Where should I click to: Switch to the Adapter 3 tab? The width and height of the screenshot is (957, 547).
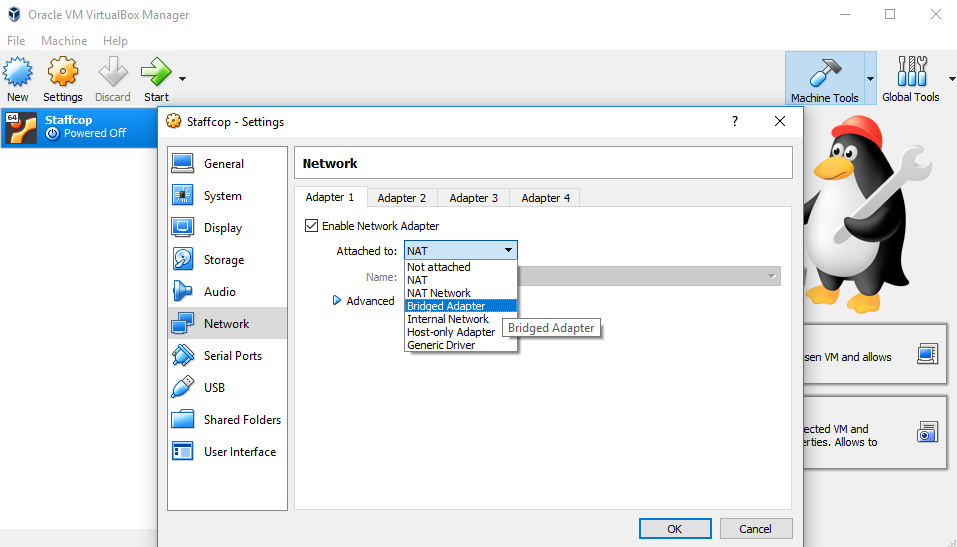tap(474, 198)
